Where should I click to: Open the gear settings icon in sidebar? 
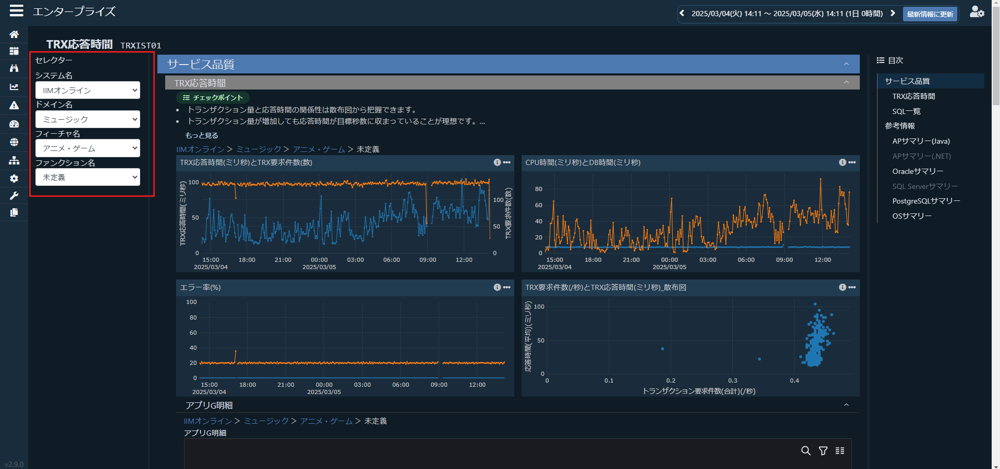click(14, 179)
